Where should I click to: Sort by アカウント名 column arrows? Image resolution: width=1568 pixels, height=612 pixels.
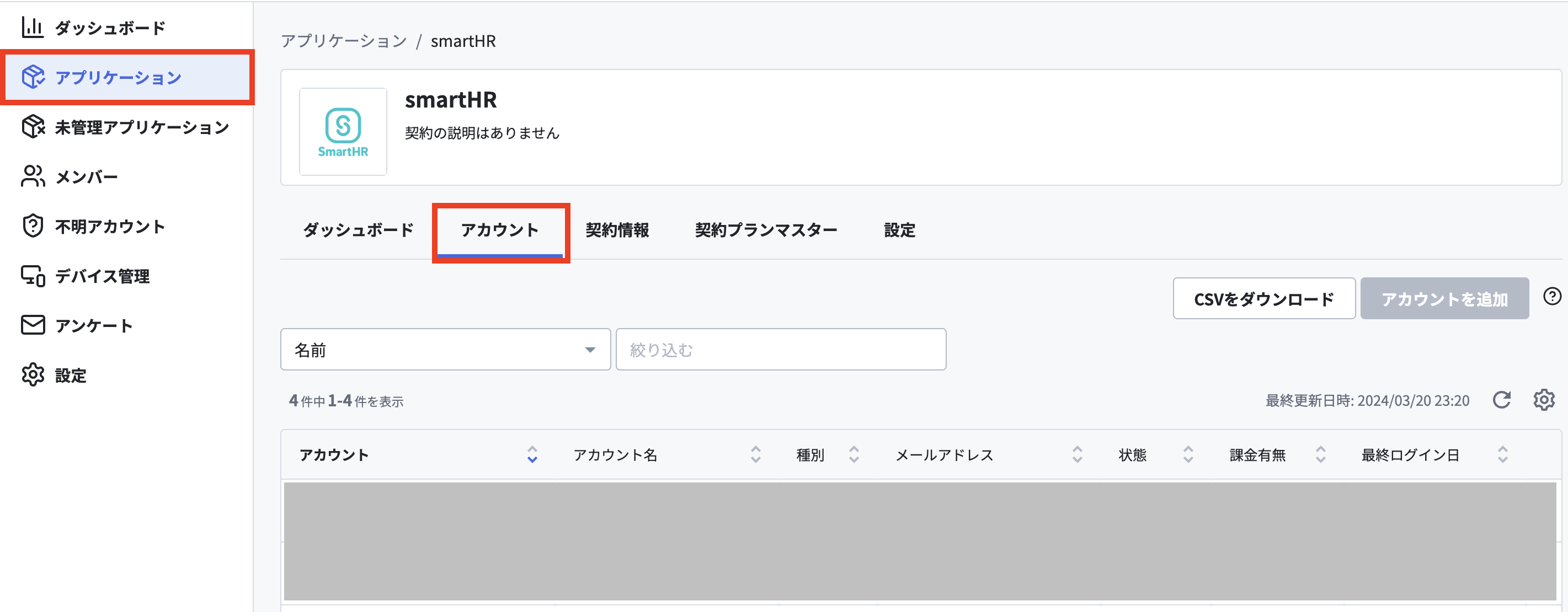pos(755,454)
